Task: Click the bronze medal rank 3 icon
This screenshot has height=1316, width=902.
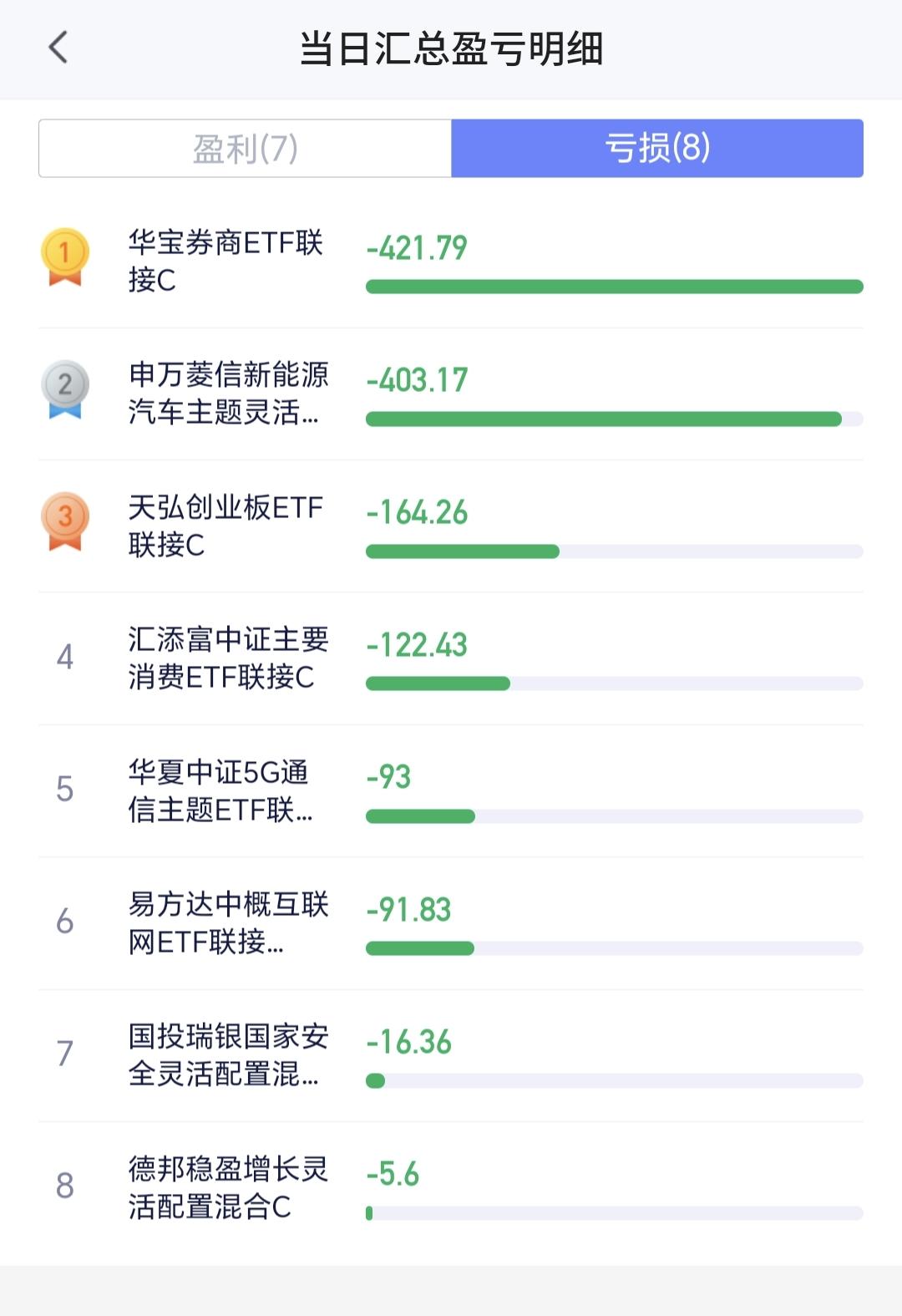Action: [65, 521]
